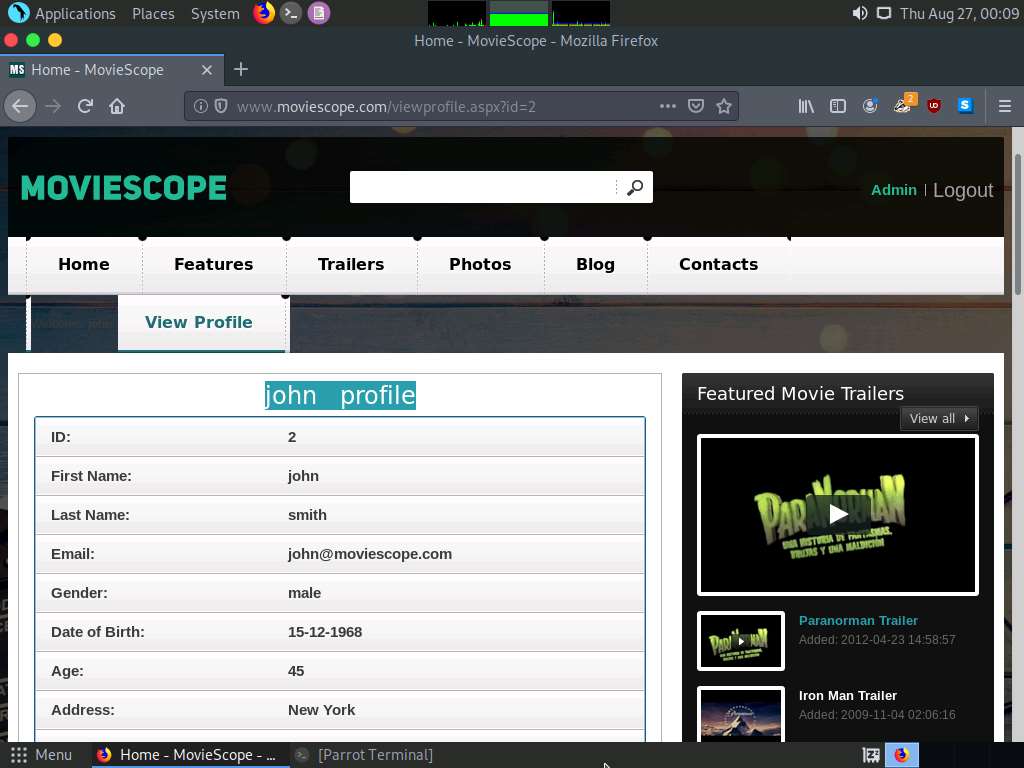Open the Firefox Library icon
The height and width of the screenshot is (768, 1024).
(x=806, y=106)
